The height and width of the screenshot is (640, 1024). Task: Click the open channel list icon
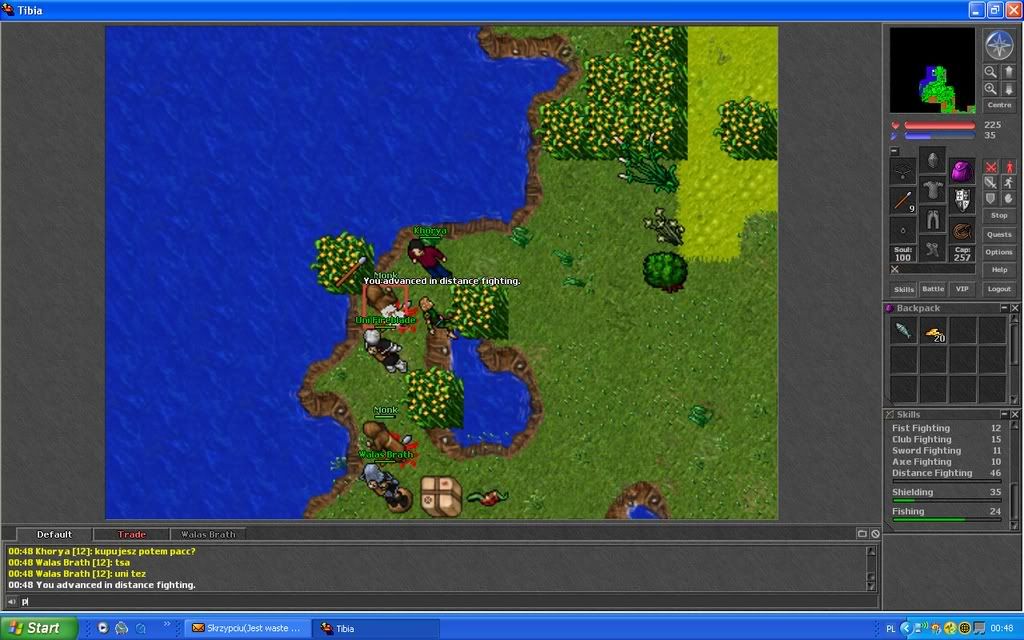point(862,534)
